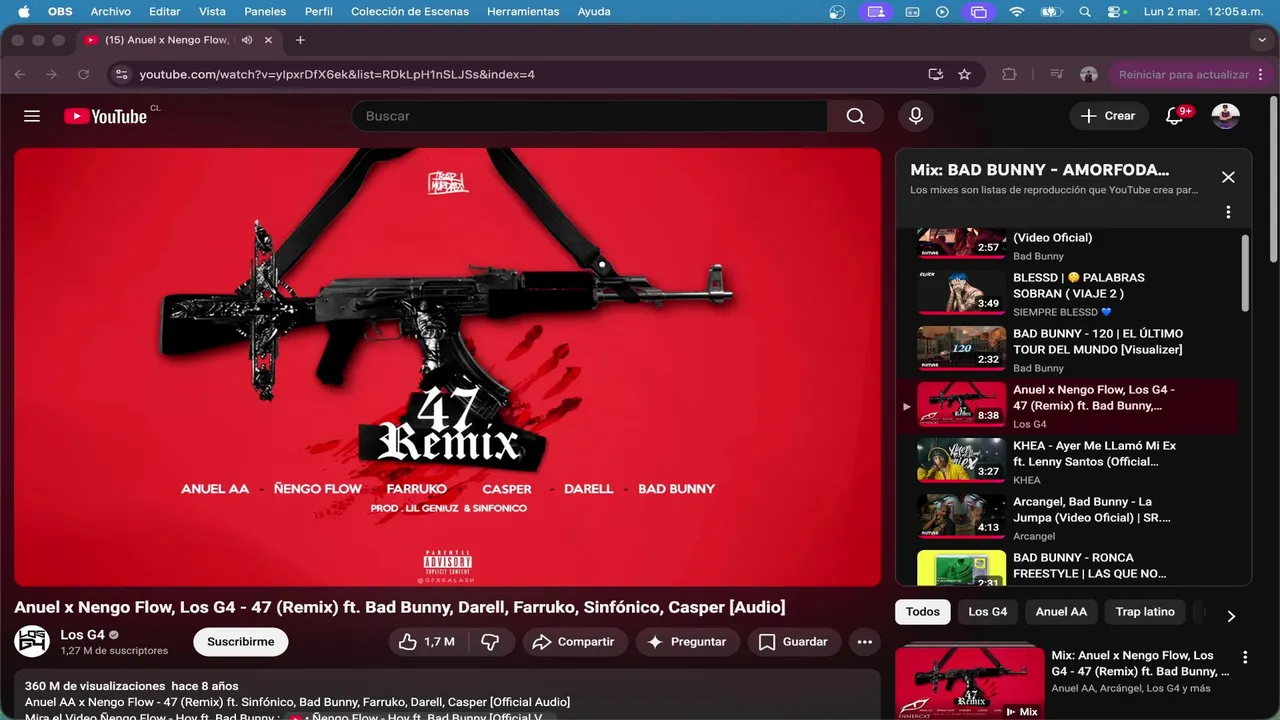
Task: Close the Mix playlist panel
Action: point(1228,177)
